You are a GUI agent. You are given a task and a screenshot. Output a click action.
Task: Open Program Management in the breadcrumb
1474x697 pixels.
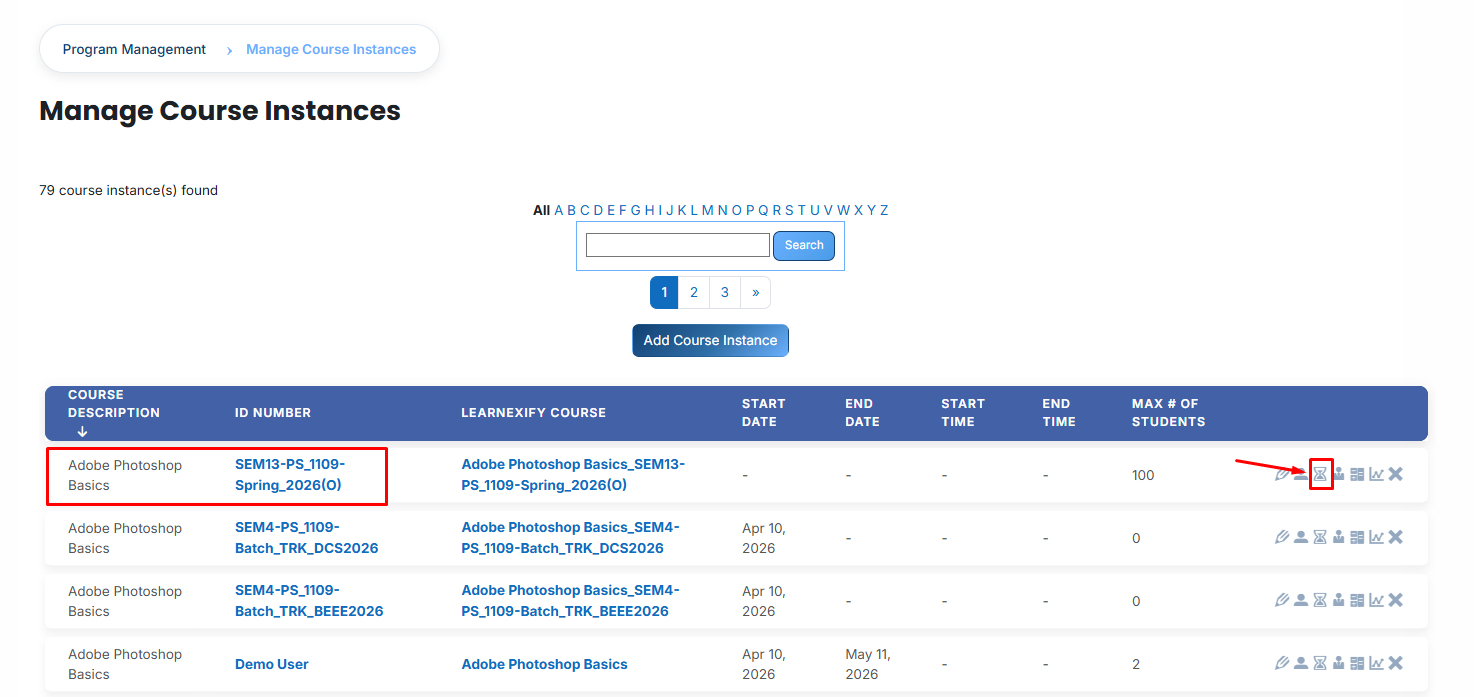click(134, 49)
